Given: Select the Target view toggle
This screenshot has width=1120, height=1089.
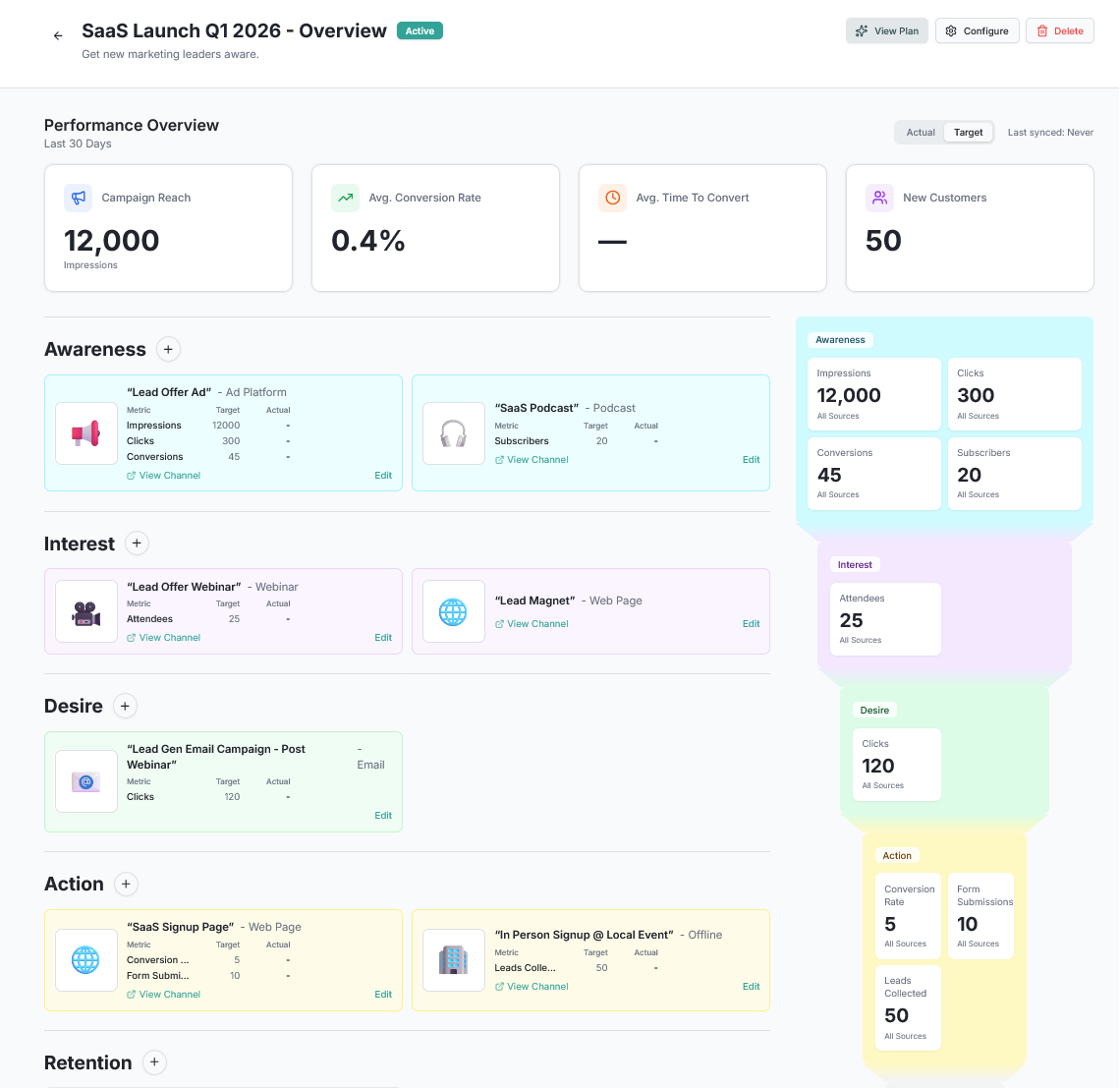Looking at the screenshot, I should click(x=968, y=133).
